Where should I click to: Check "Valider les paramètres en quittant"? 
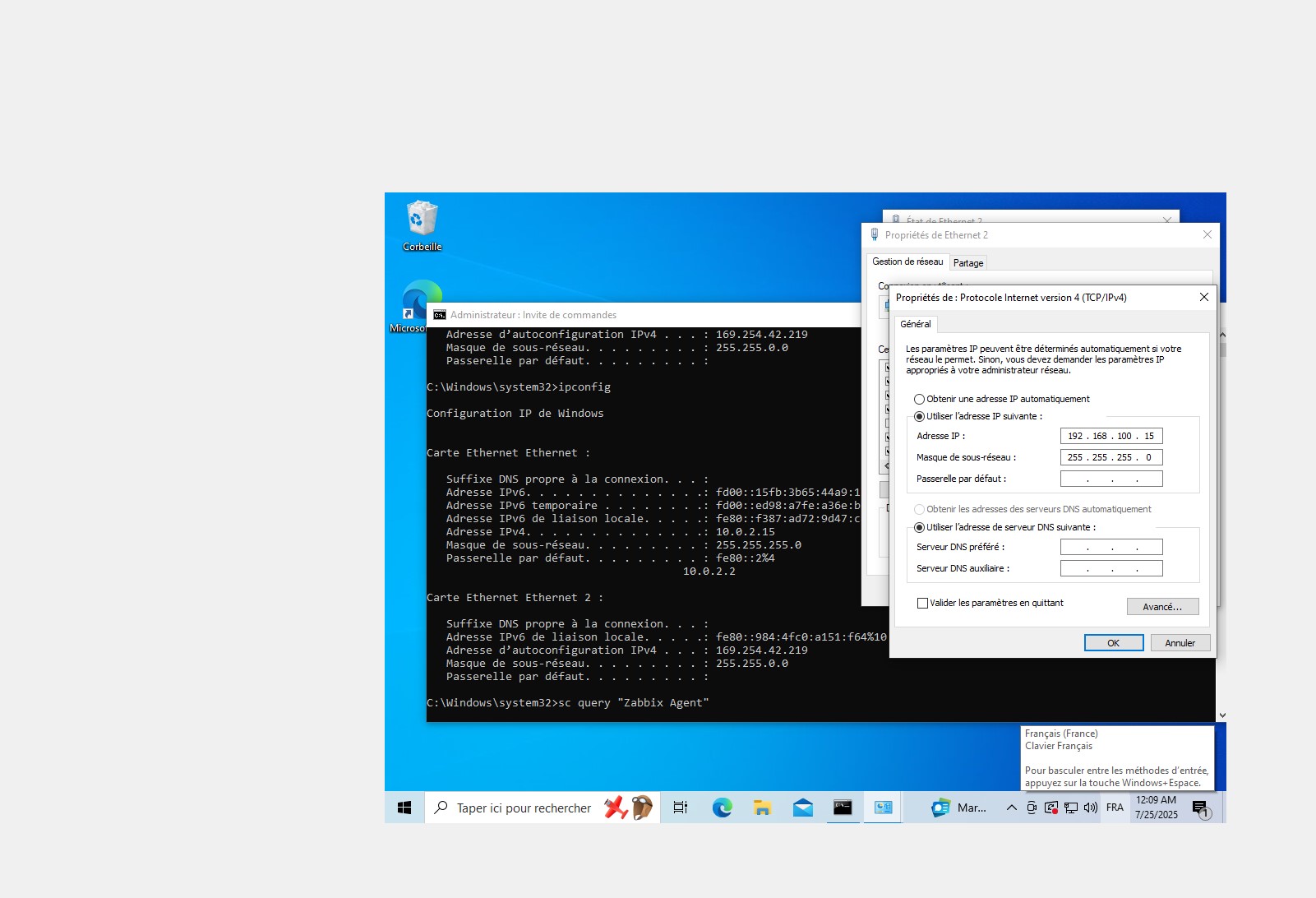[922, 603]
